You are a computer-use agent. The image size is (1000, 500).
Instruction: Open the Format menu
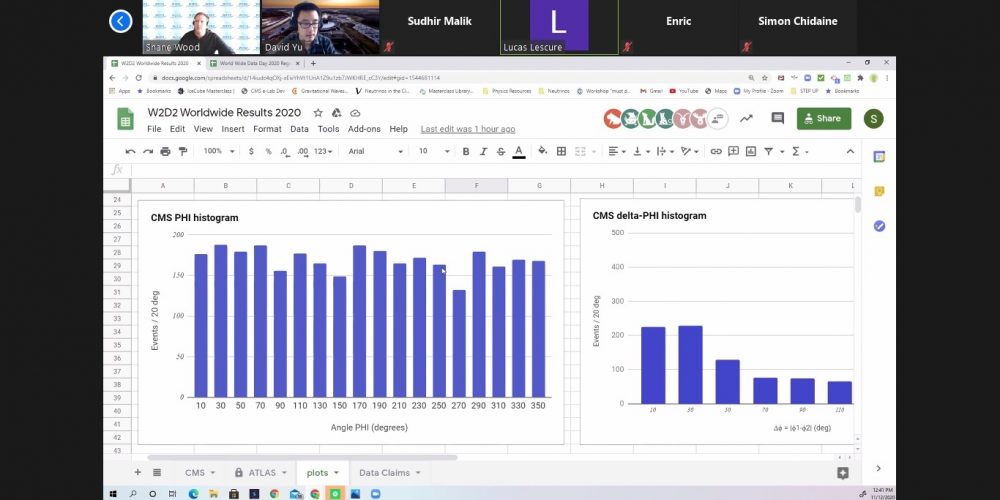(267, 129)
